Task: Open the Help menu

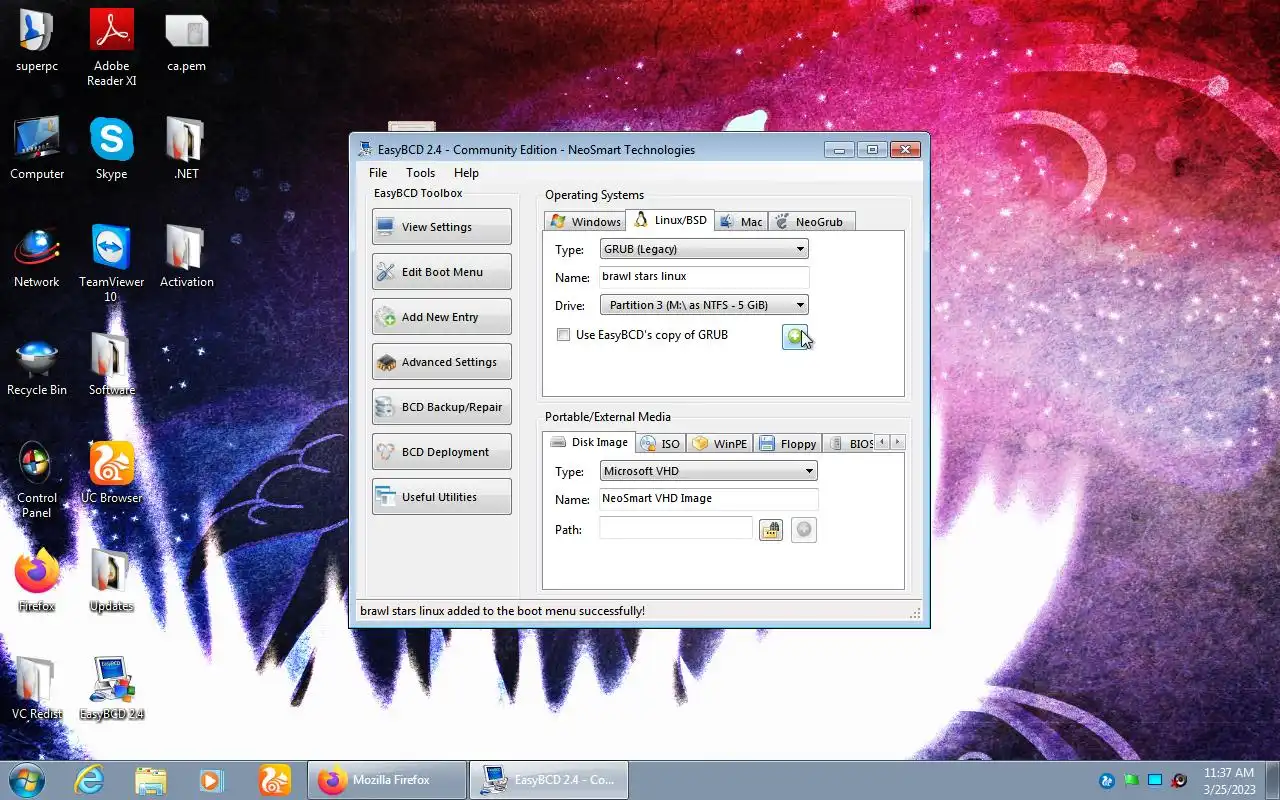Action: click(x=466, y=173)
